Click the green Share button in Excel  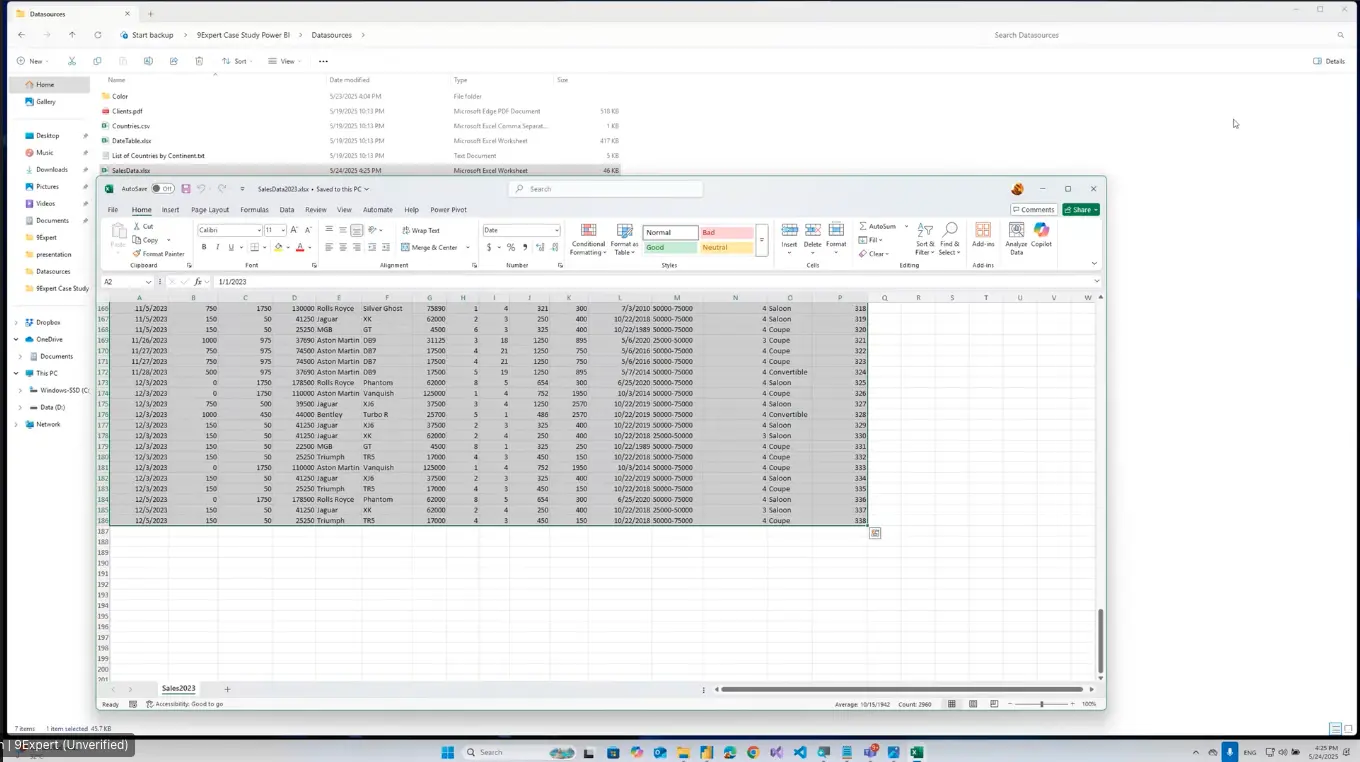[1081, 210]
